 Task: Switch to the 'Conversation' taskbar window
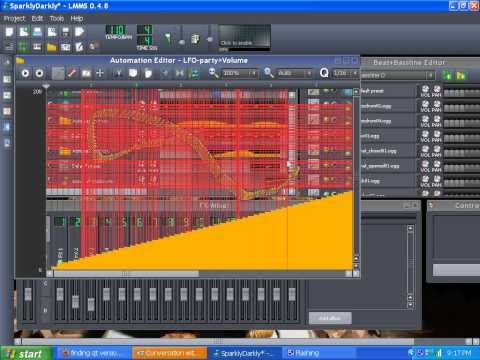[x=170, y=353]
